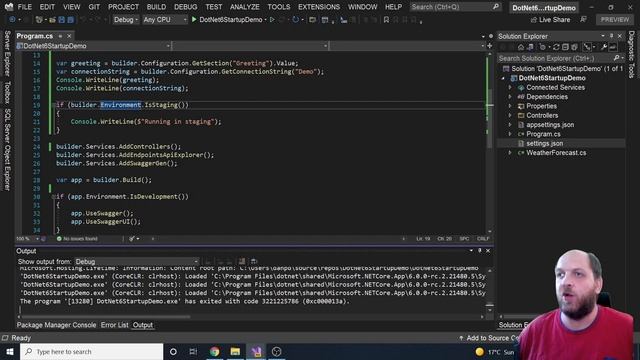Open File Explorer from the taskbar
Screen dimensions: 640x360
click(x=235, y=351)
